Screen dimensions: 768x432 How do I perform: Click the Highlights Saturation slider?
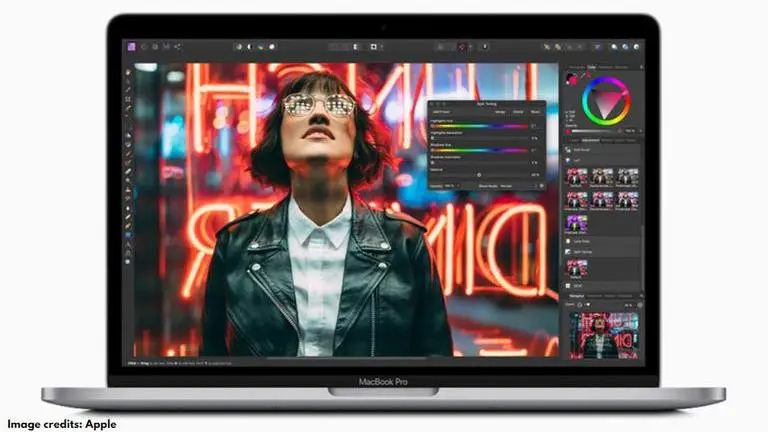pyautogui.click(x=480, y=138)
